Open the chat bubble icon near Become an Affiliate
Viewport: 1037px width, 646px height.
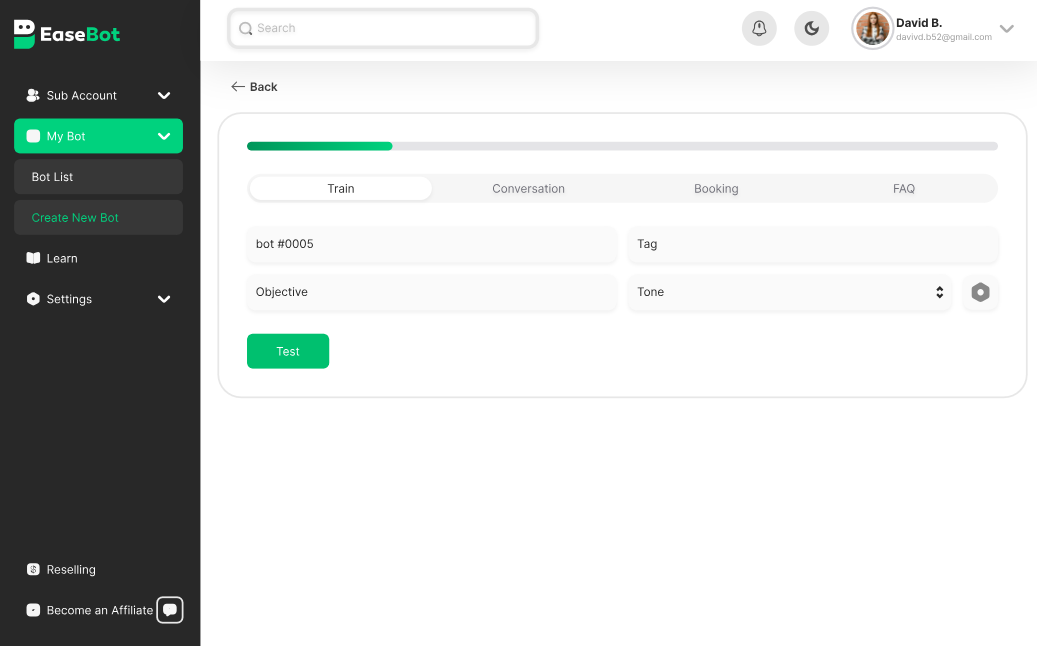[x=170, y=609]
